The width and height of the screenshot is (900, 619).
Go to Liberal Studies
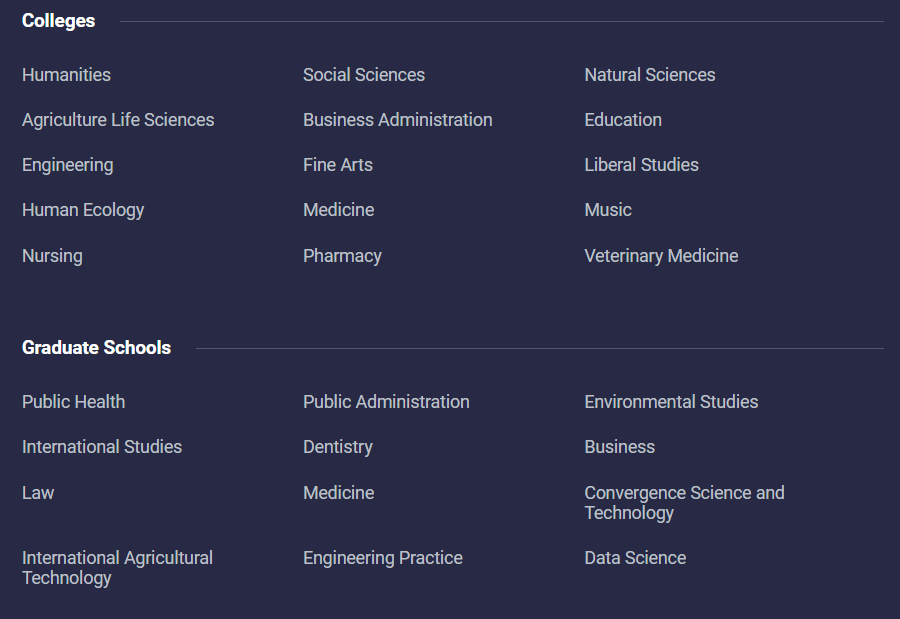pos(642,165)
